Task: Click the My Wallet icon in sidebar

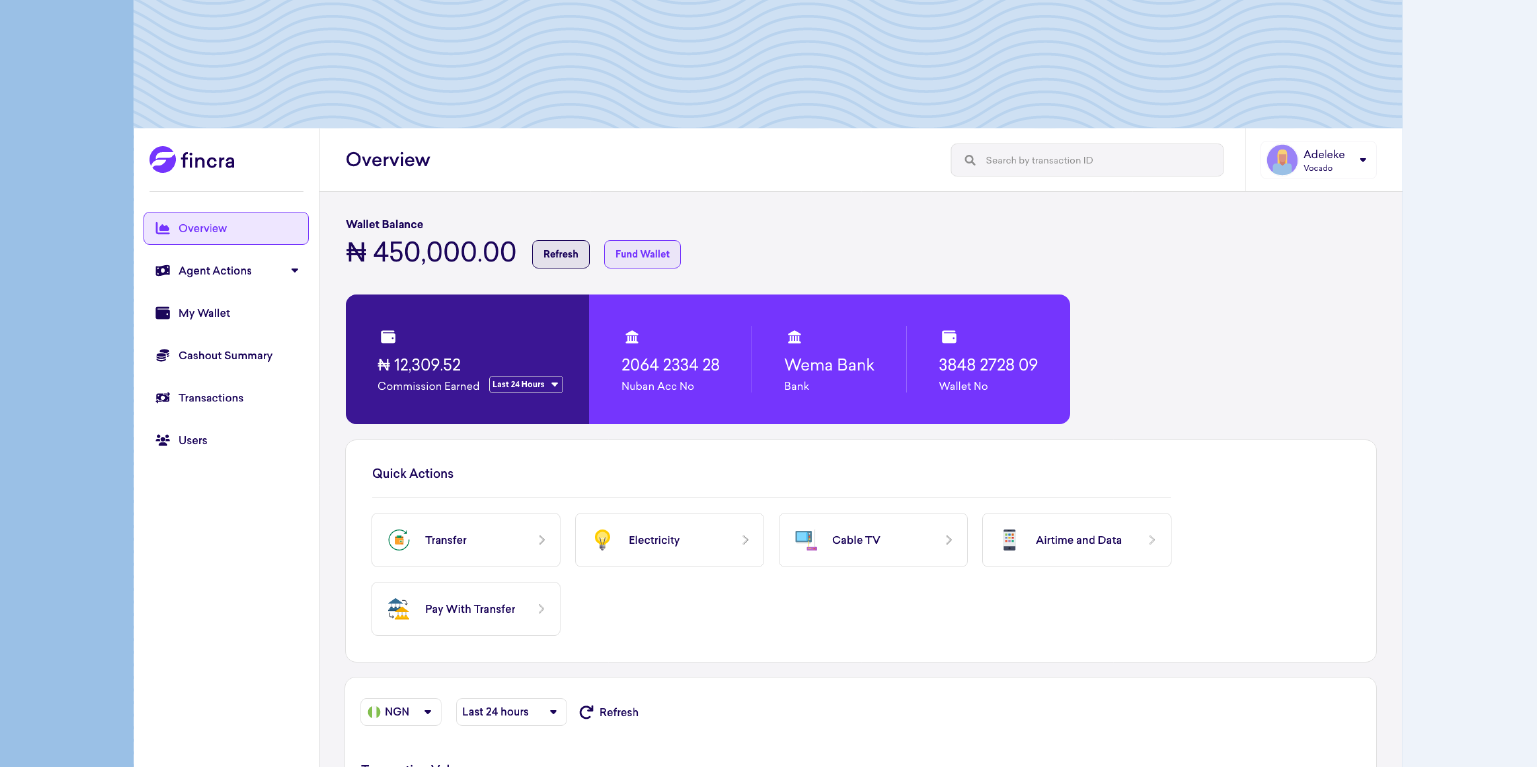Action: (x=163, y=313)
